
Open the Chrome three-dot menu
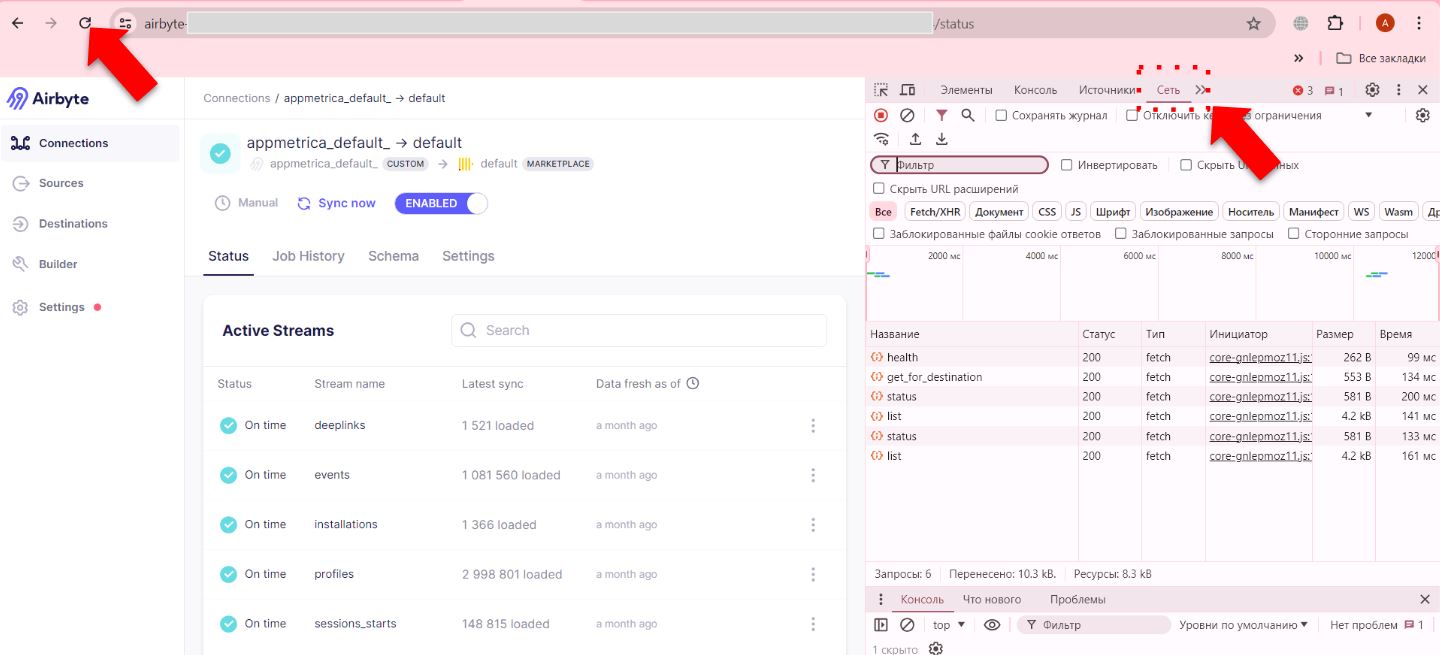click(1419, 23)
